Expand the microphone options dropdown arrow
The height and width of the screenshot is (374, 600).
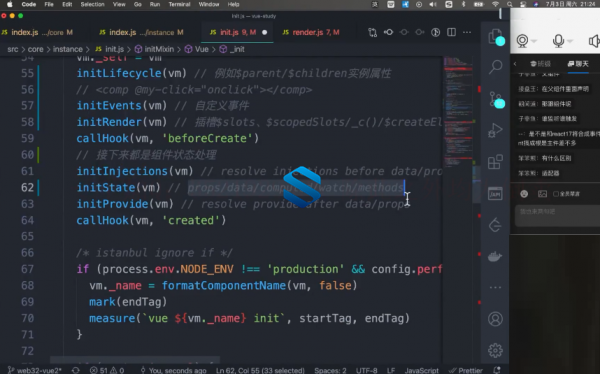(570, 41)
